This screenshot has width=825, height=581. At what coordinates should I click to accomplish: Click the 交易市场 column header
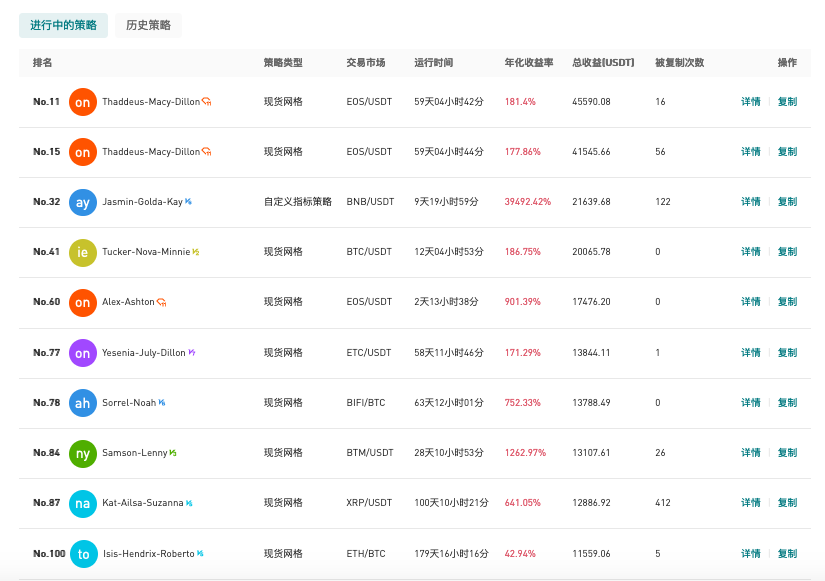point(366,63)
